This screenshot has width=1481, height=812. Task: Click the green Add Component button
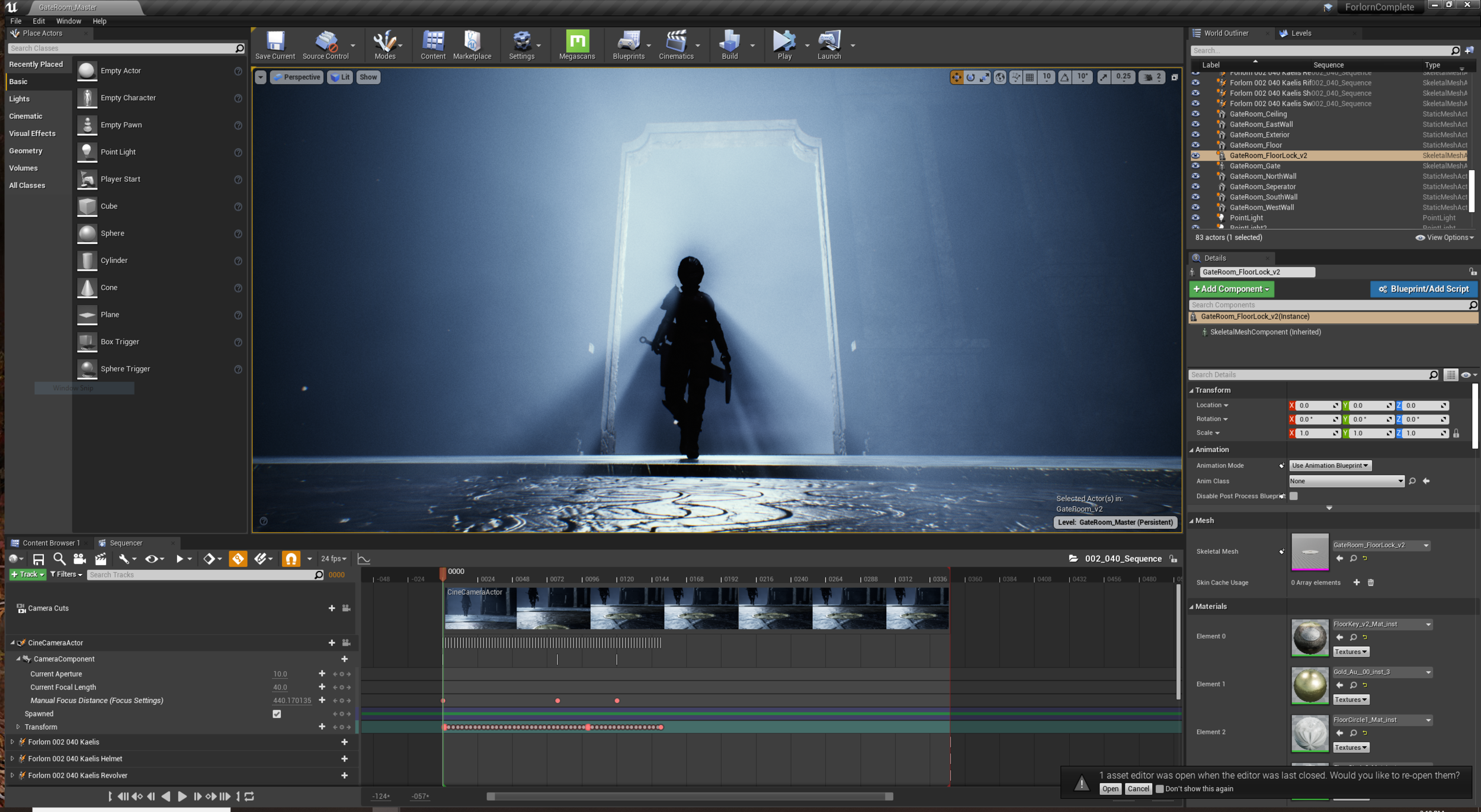pyautogui.click(x=1231, y=289)
